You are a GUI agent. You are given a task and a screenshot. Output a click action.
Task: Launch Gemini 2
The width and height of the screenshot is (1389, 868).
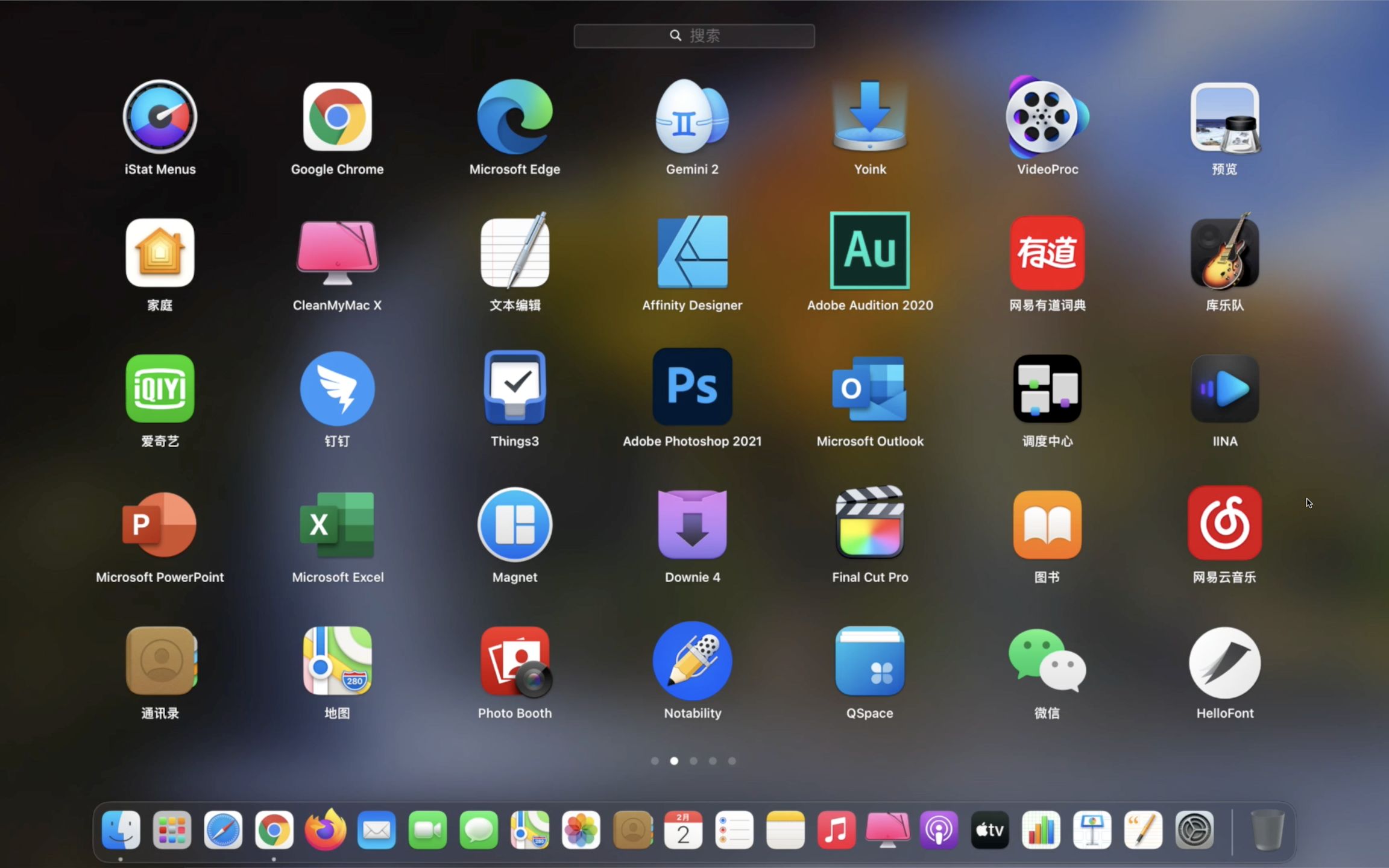pyautogui.click(x=692, y=116)
